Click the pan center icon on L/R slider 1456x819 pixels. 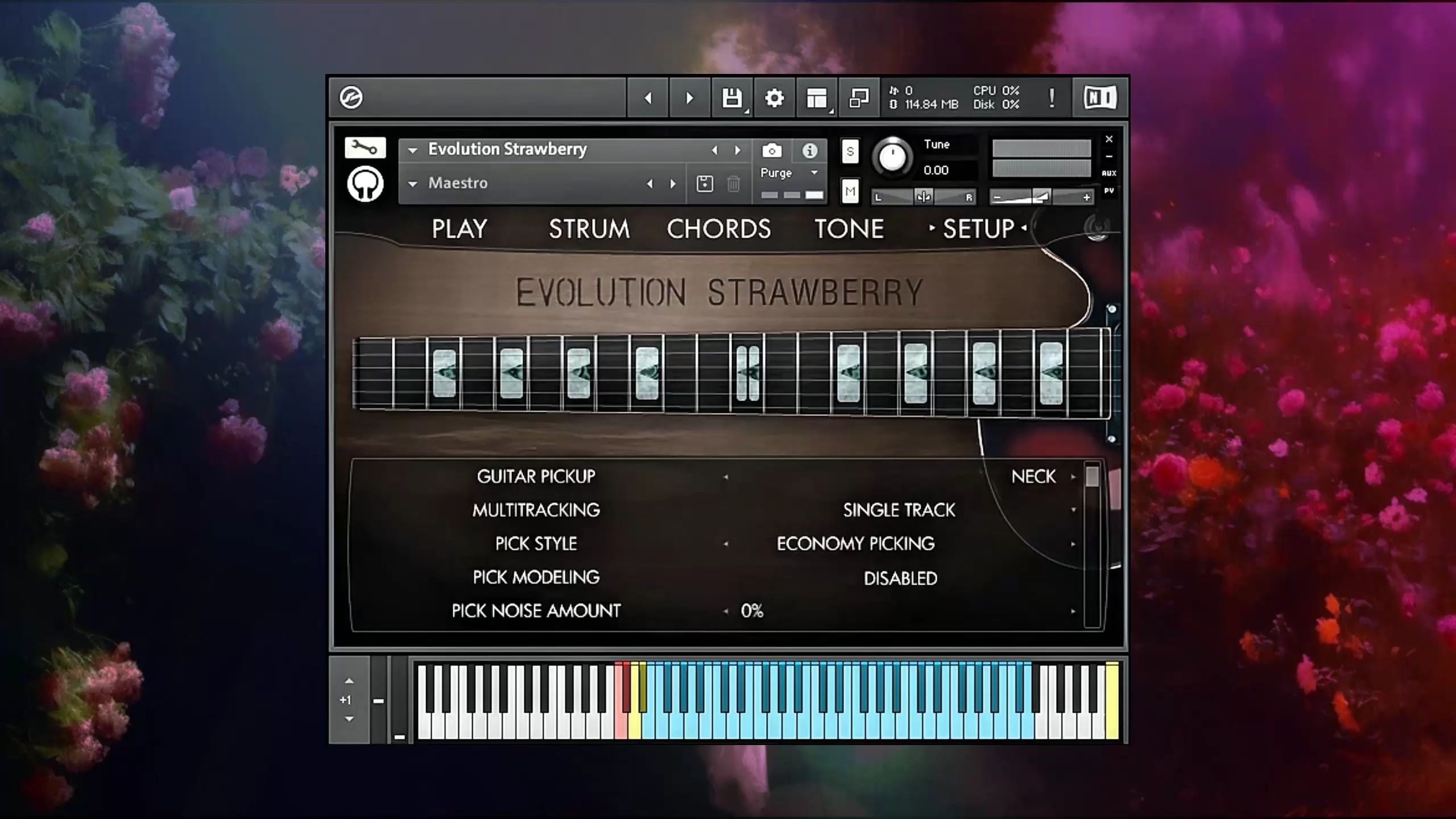pyautogui.click(x=924, y=197)
